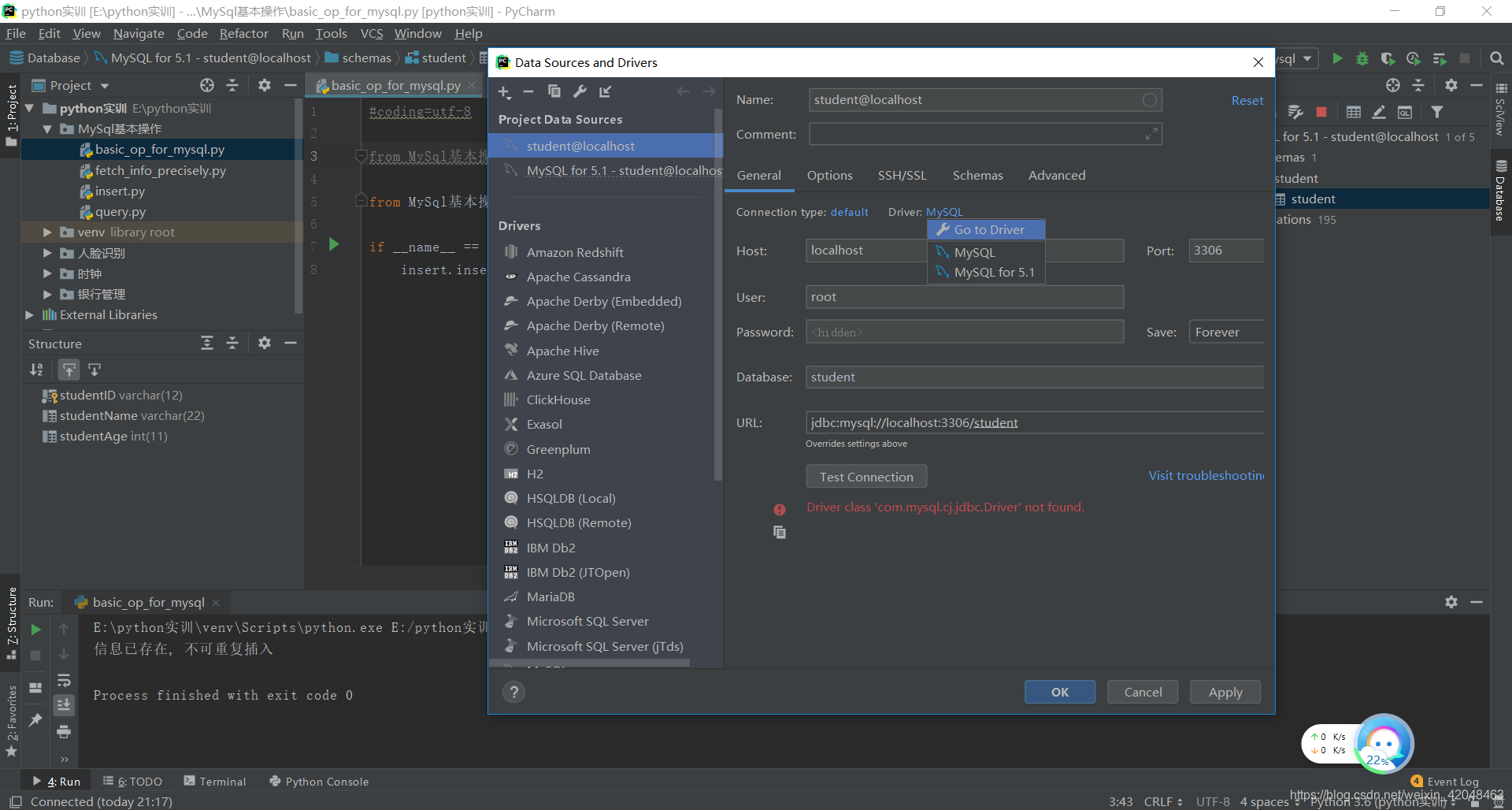Click the Reset link
Screen dimensions: 1512x810
pos(1247,100)
